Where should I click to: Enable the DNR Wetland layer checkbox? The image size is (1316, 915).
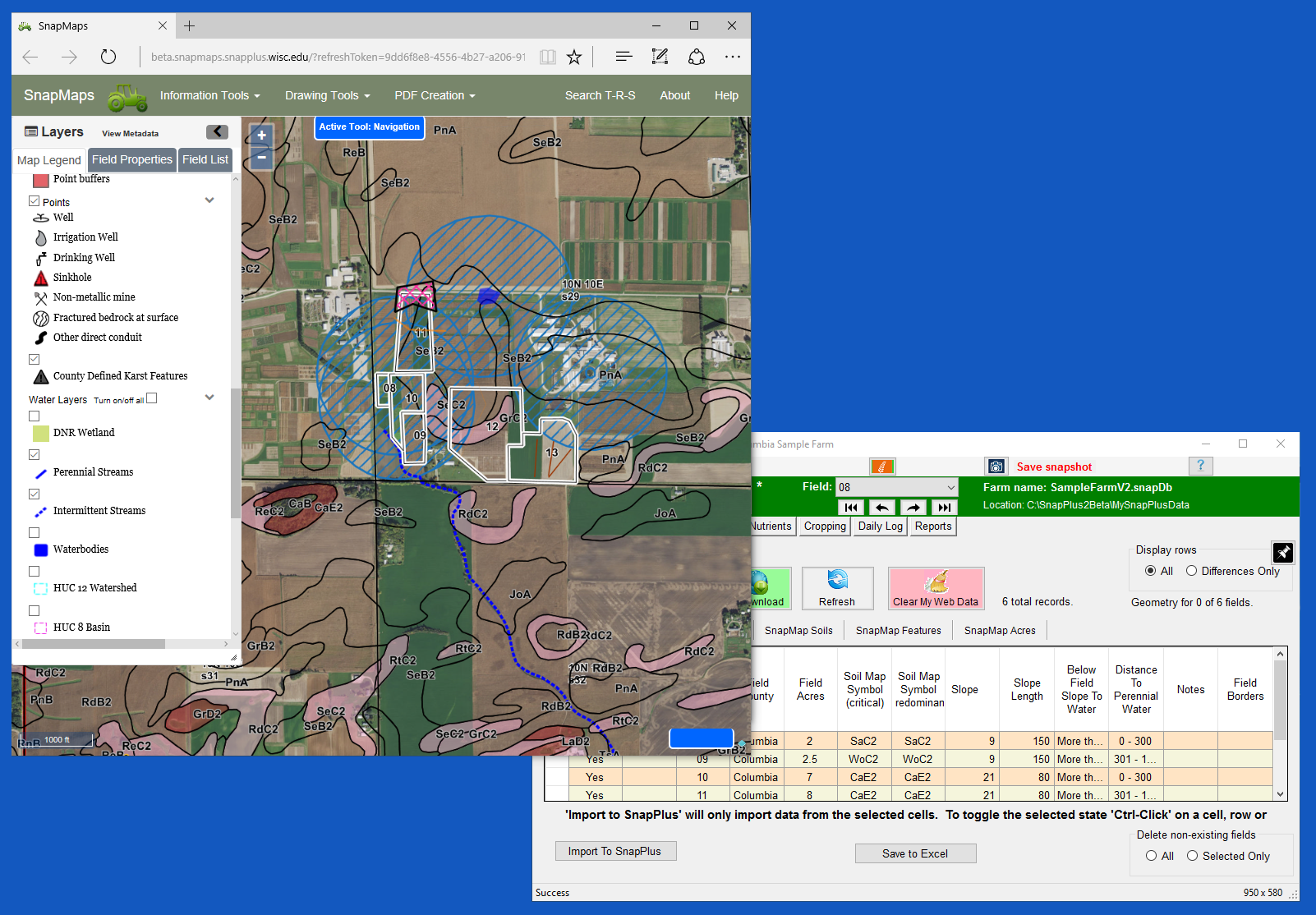[x=34, y=416]
